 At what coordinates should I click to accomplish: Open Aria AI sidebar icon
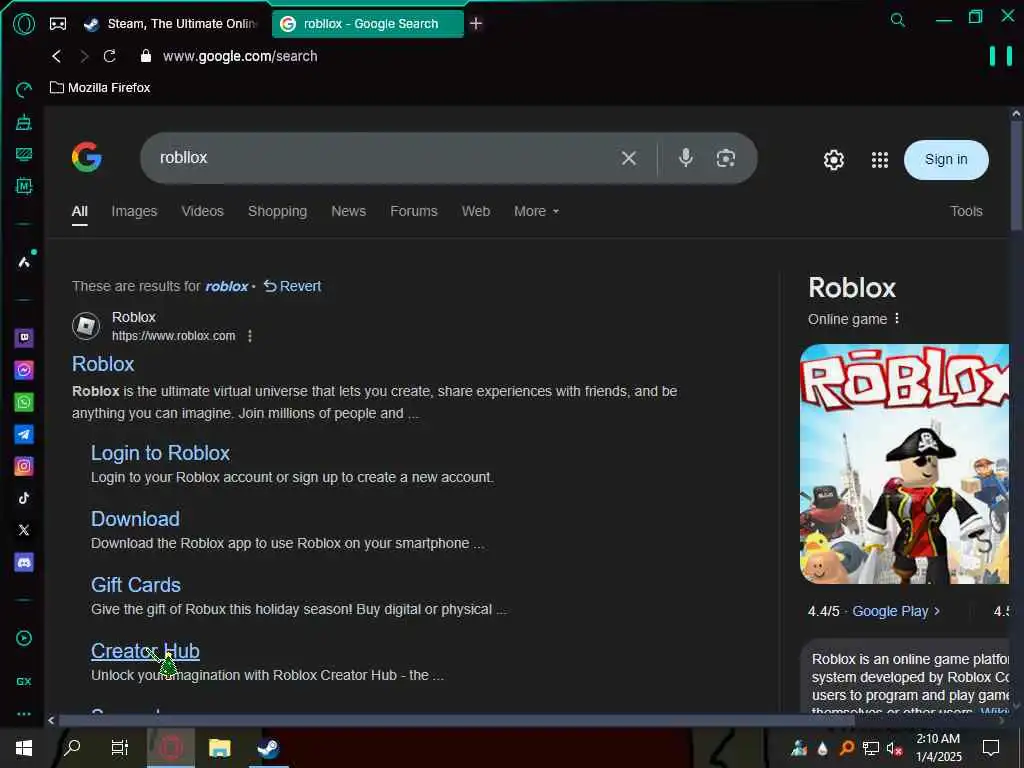24,262
